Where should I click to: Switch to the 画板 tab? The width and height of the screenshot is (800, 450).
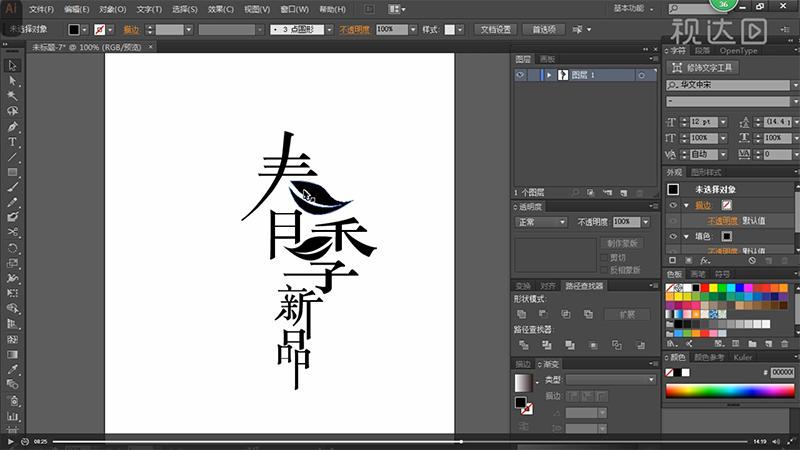pyautogui.click(x=547, y=59)
